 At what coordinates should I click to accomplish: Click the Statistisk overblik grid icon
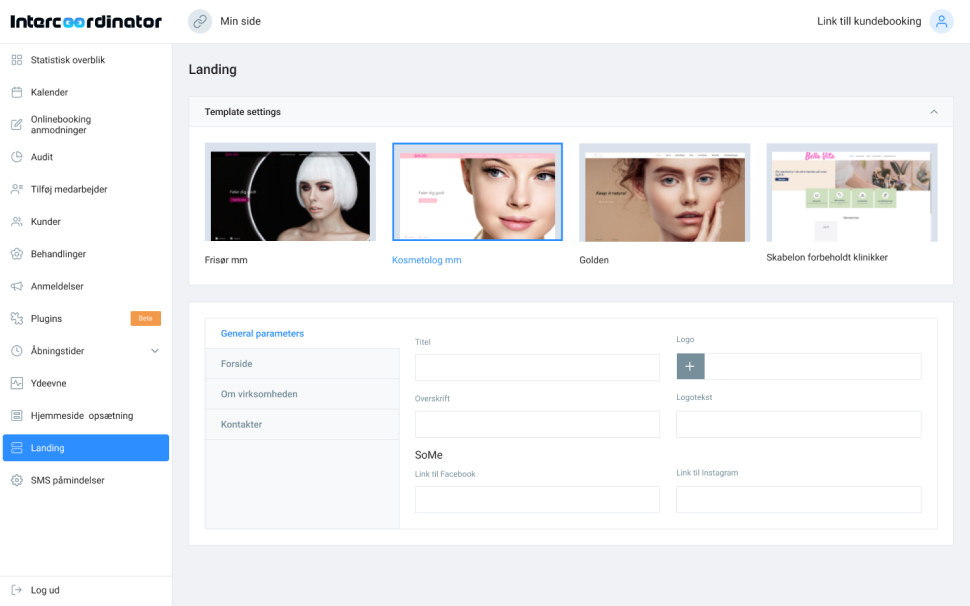17,60
